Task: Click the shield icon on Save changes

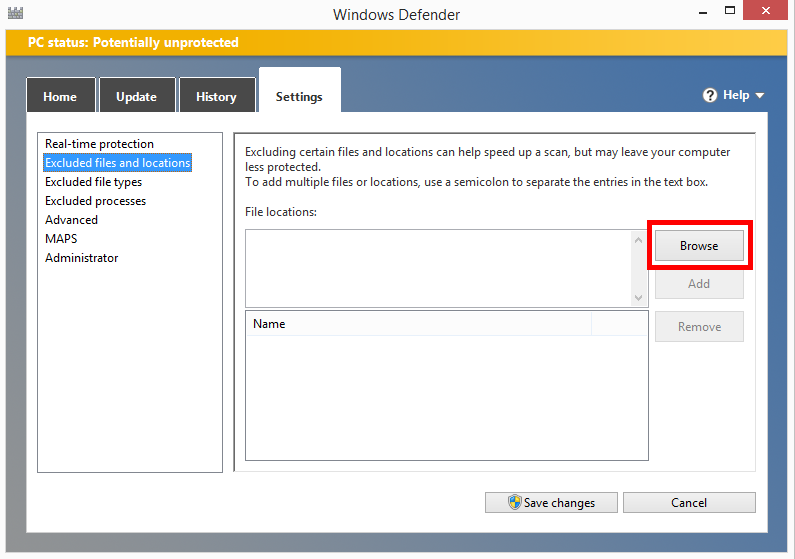Action: coord(515,502)
